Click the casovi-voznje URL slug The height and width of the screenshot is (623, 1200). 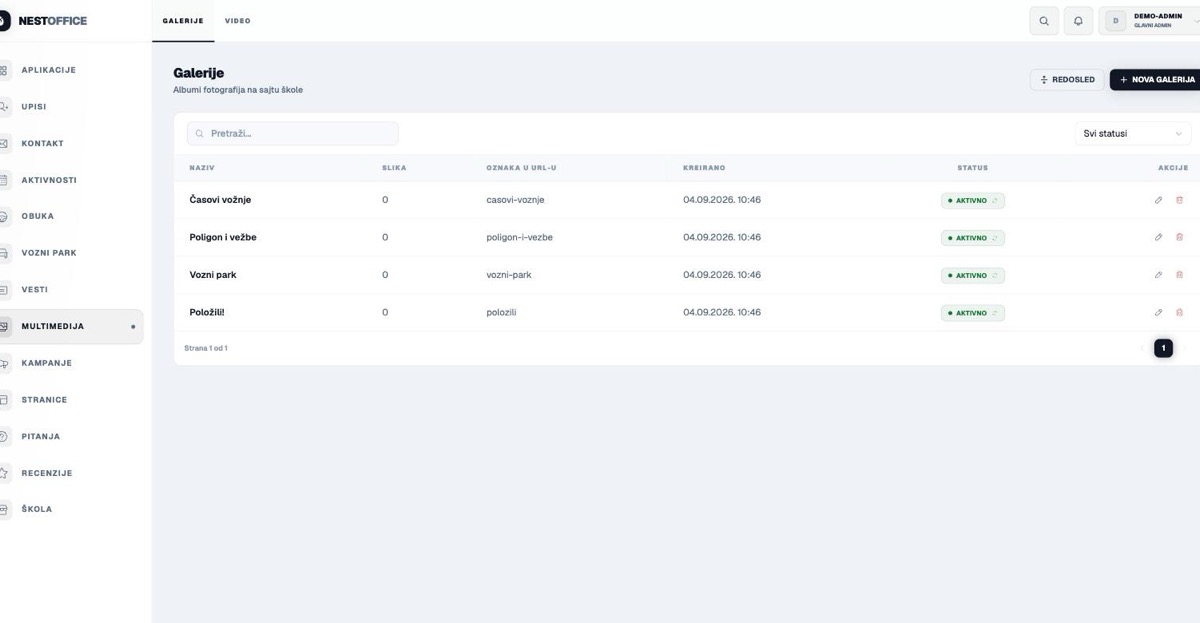[x=516, y=200]
